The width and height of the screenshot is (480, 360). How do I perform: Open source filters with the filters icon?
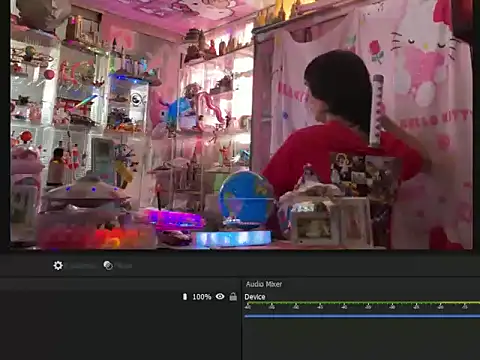(108, 265)
